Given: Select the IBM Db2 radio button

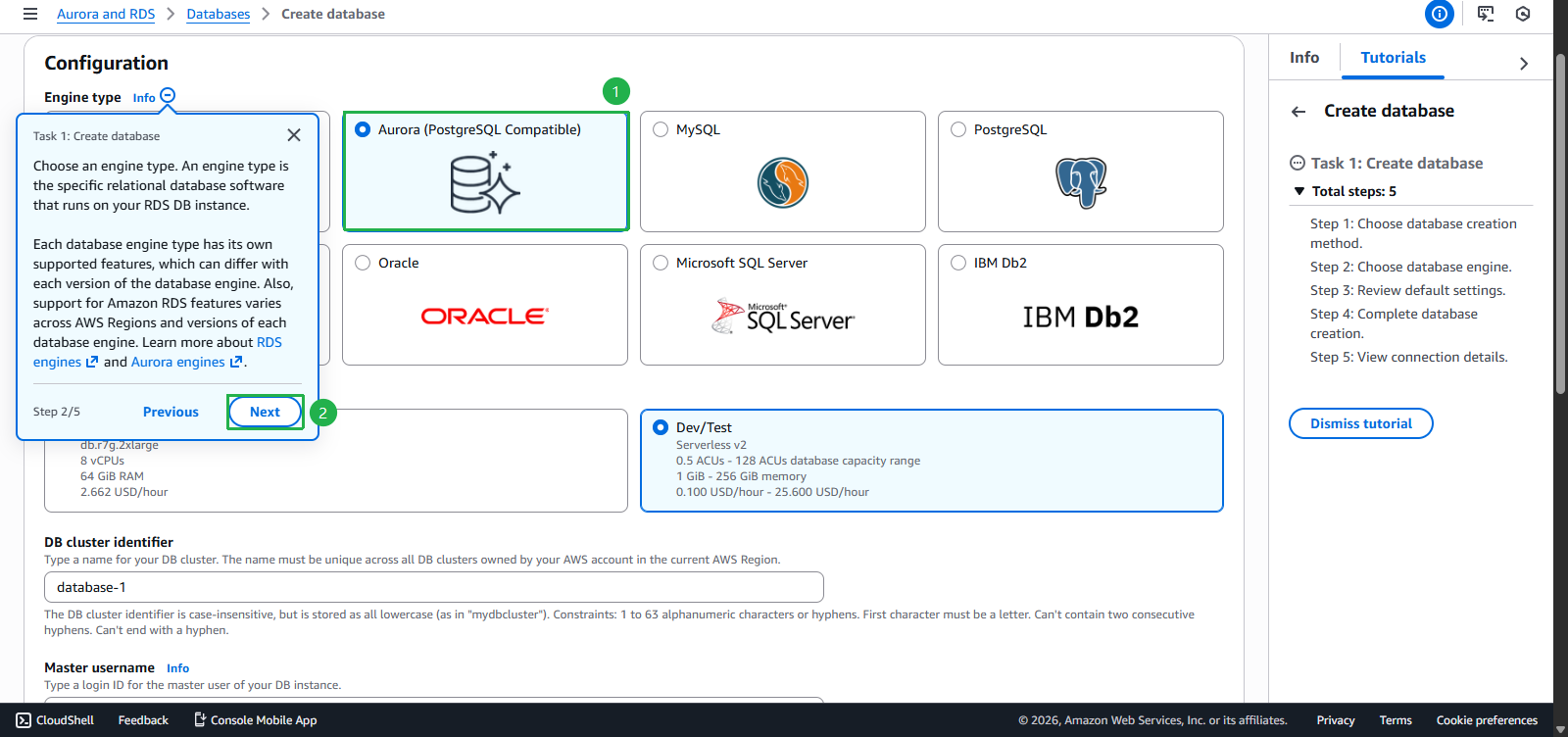Looking at the screenshot, I should coord(958,263).
